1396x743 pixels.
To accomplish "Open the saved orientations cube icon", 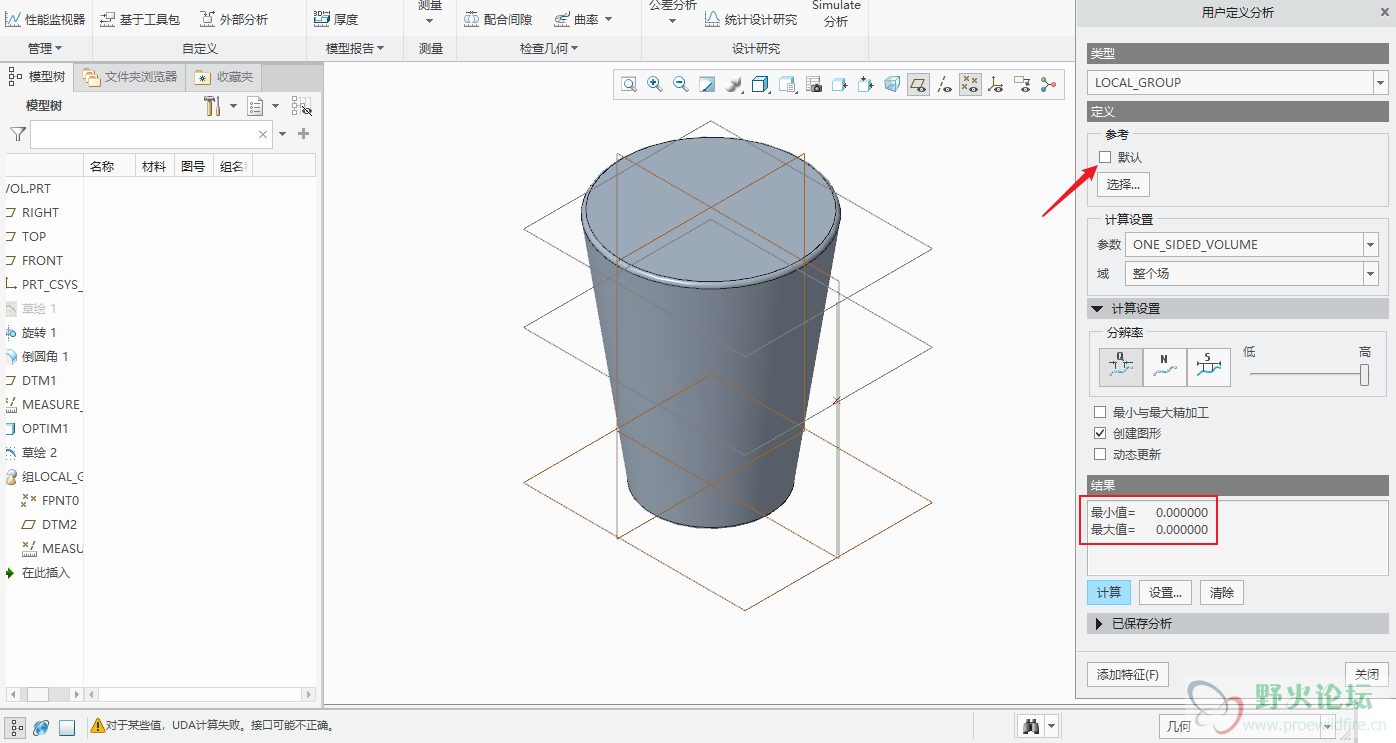I will 760,85.
